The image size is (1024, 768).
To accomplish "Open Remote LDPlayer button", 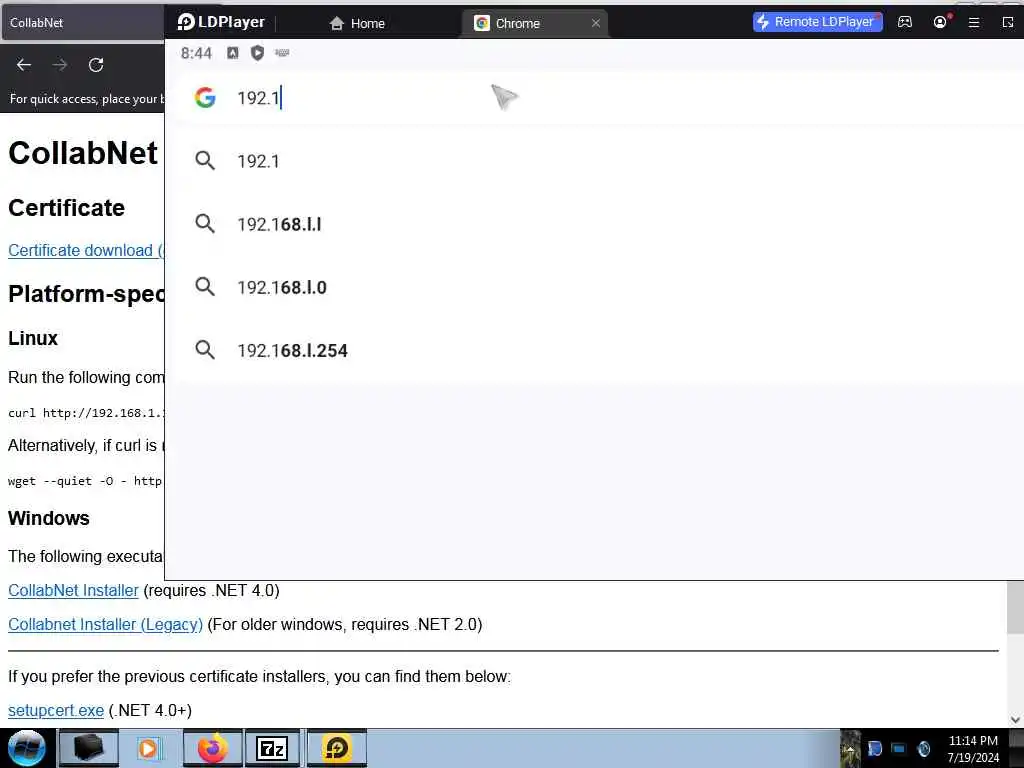I will click(817, 22).
